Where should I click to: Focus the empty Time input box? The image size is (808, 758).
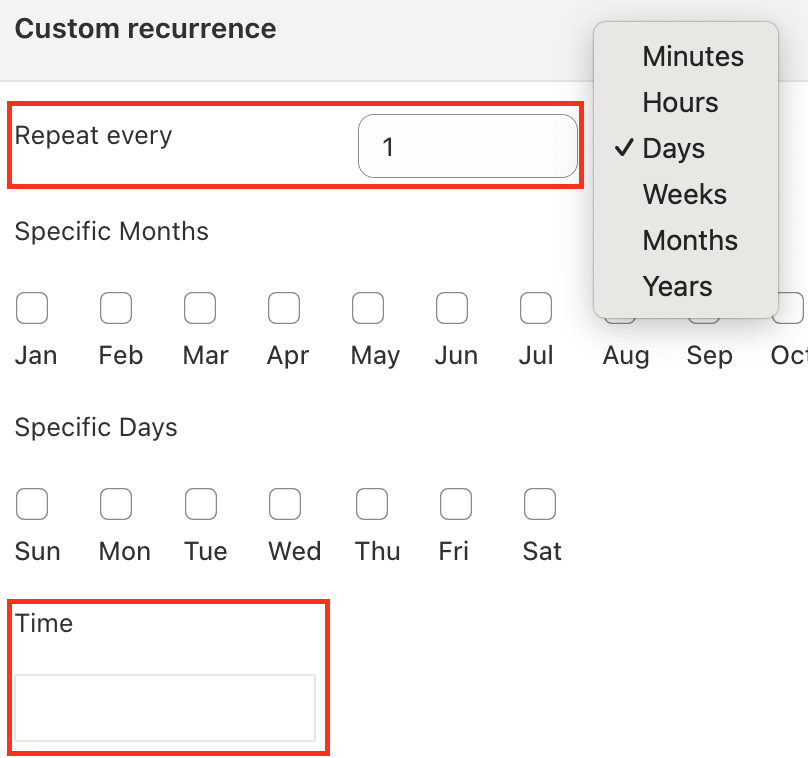165,708
